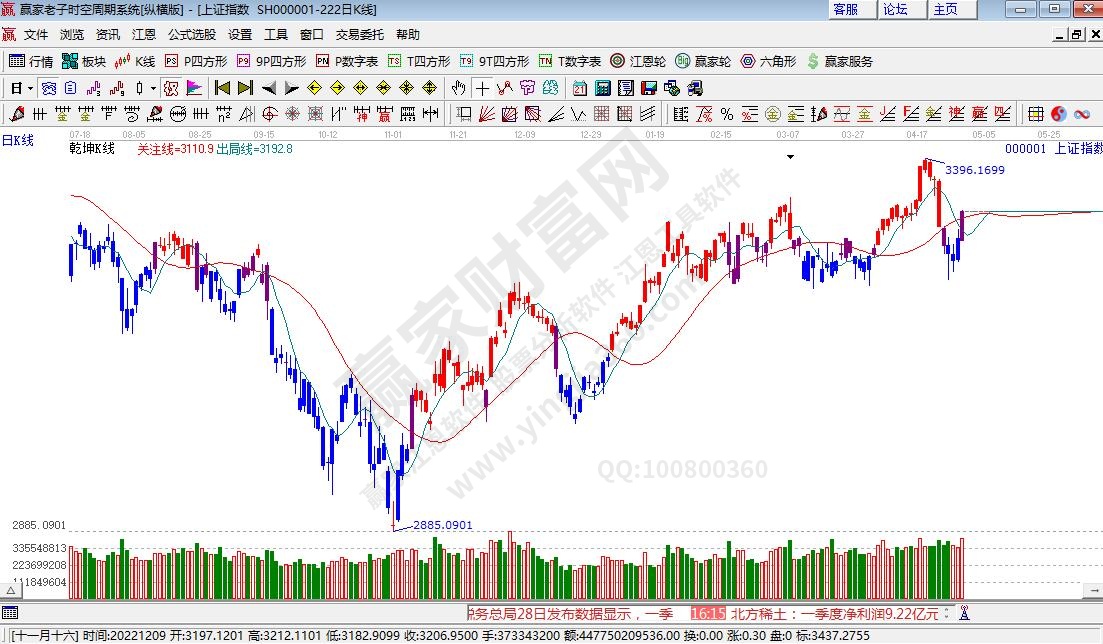Toggle the 乾坤 indicator button in toolbar

(x=171, y=88)
